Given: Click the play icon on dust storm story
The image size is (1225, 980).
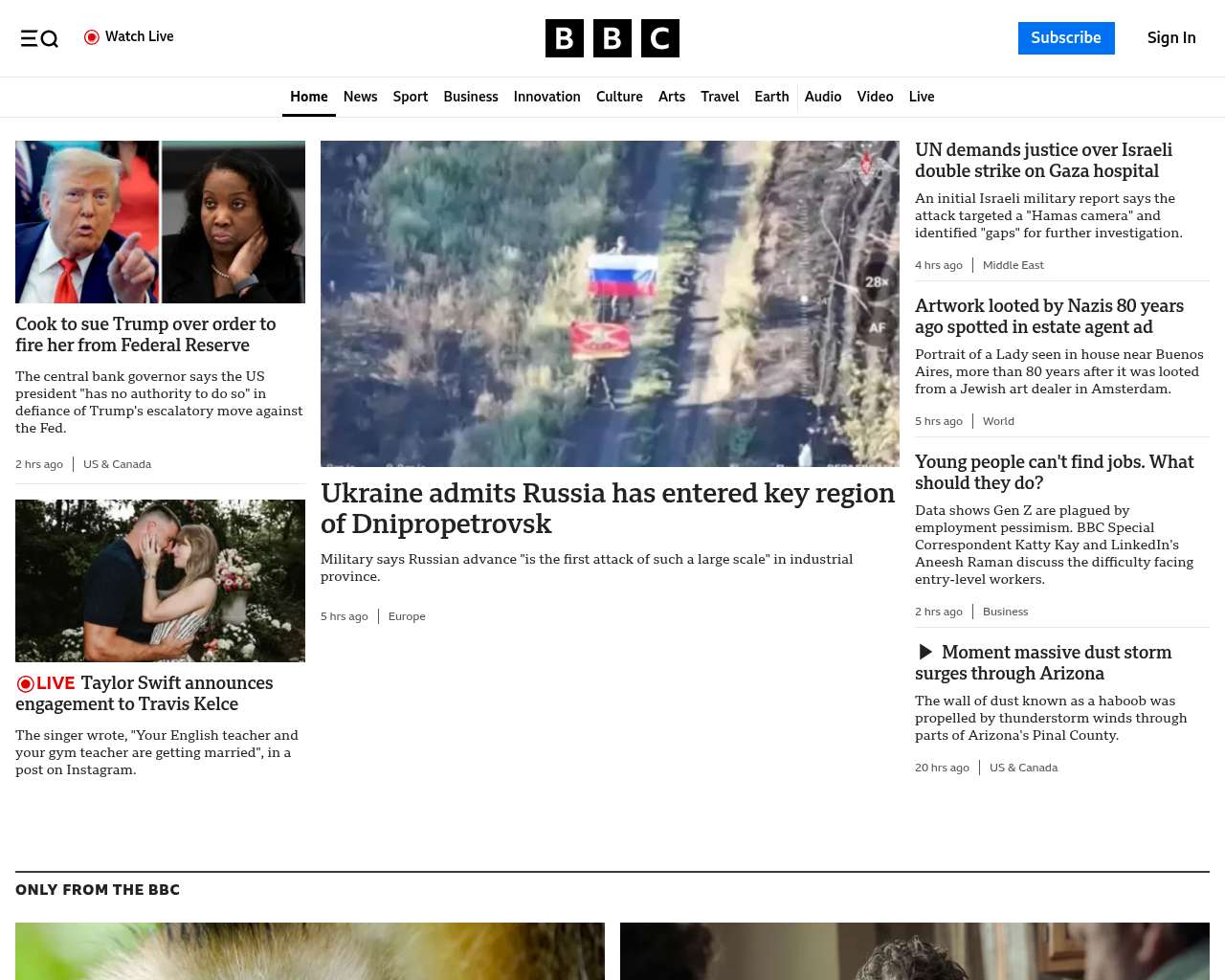Looking at the screenshot, I should coord(925,653).
